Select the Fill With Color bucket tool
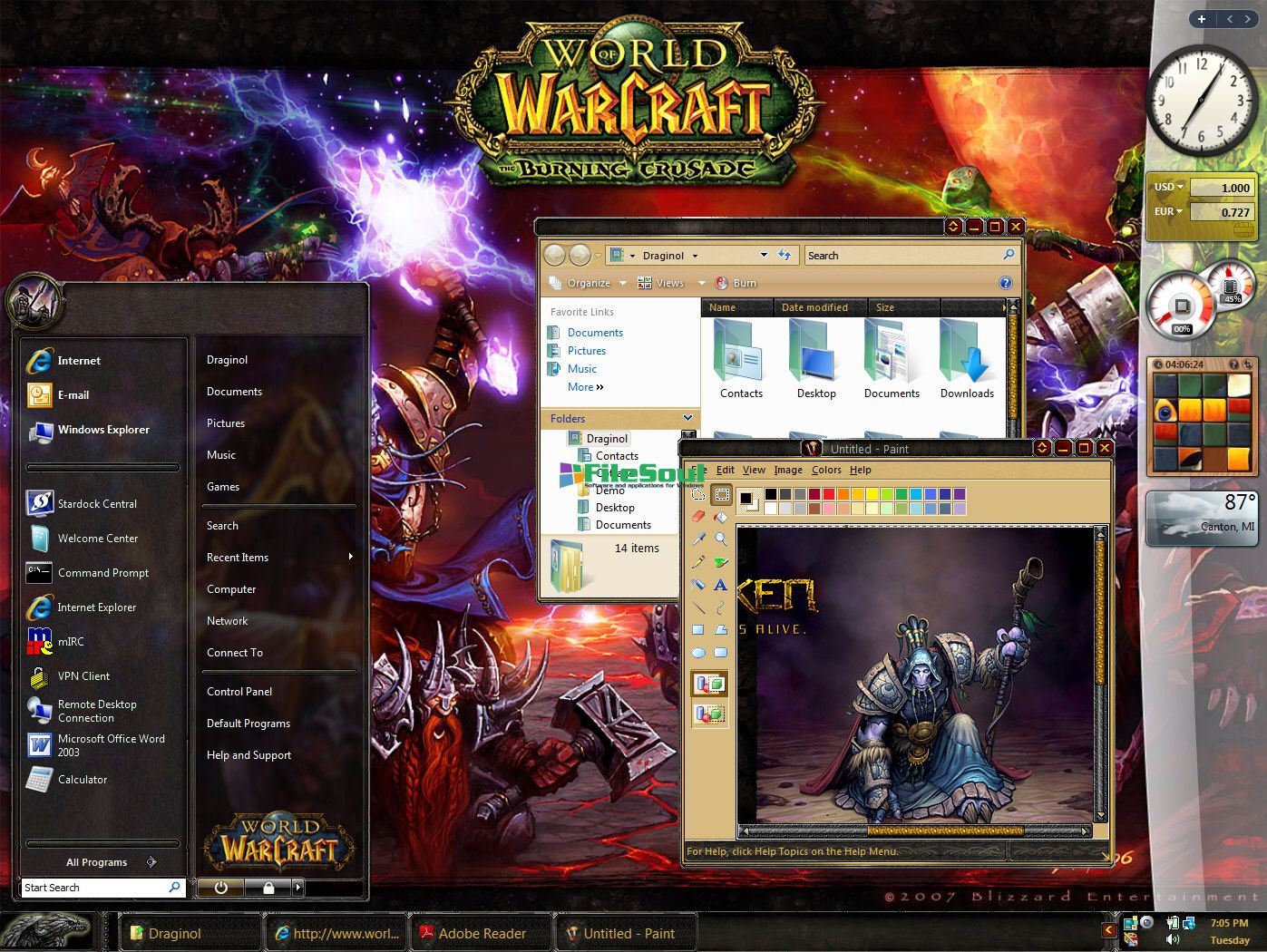 click(x=721, y=517)
